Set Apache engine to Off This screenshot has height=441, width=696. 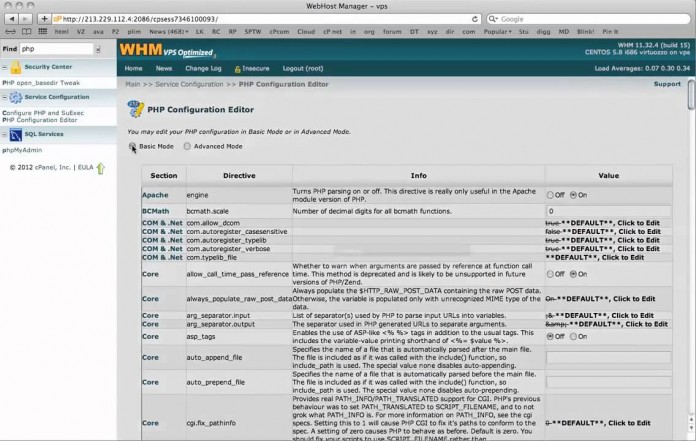pos(550,195)
